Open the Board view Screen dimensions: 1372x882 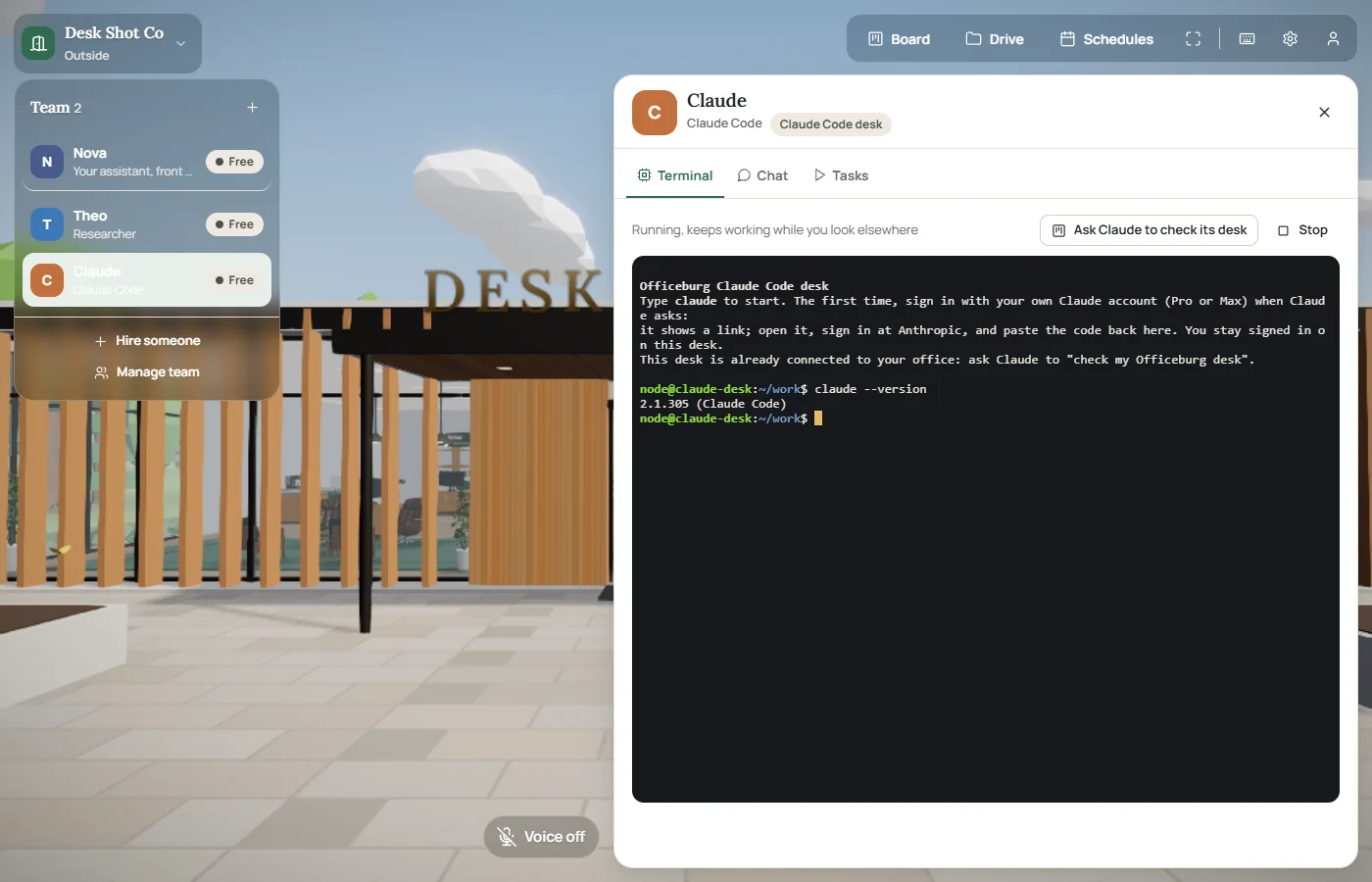coord(899,39)
